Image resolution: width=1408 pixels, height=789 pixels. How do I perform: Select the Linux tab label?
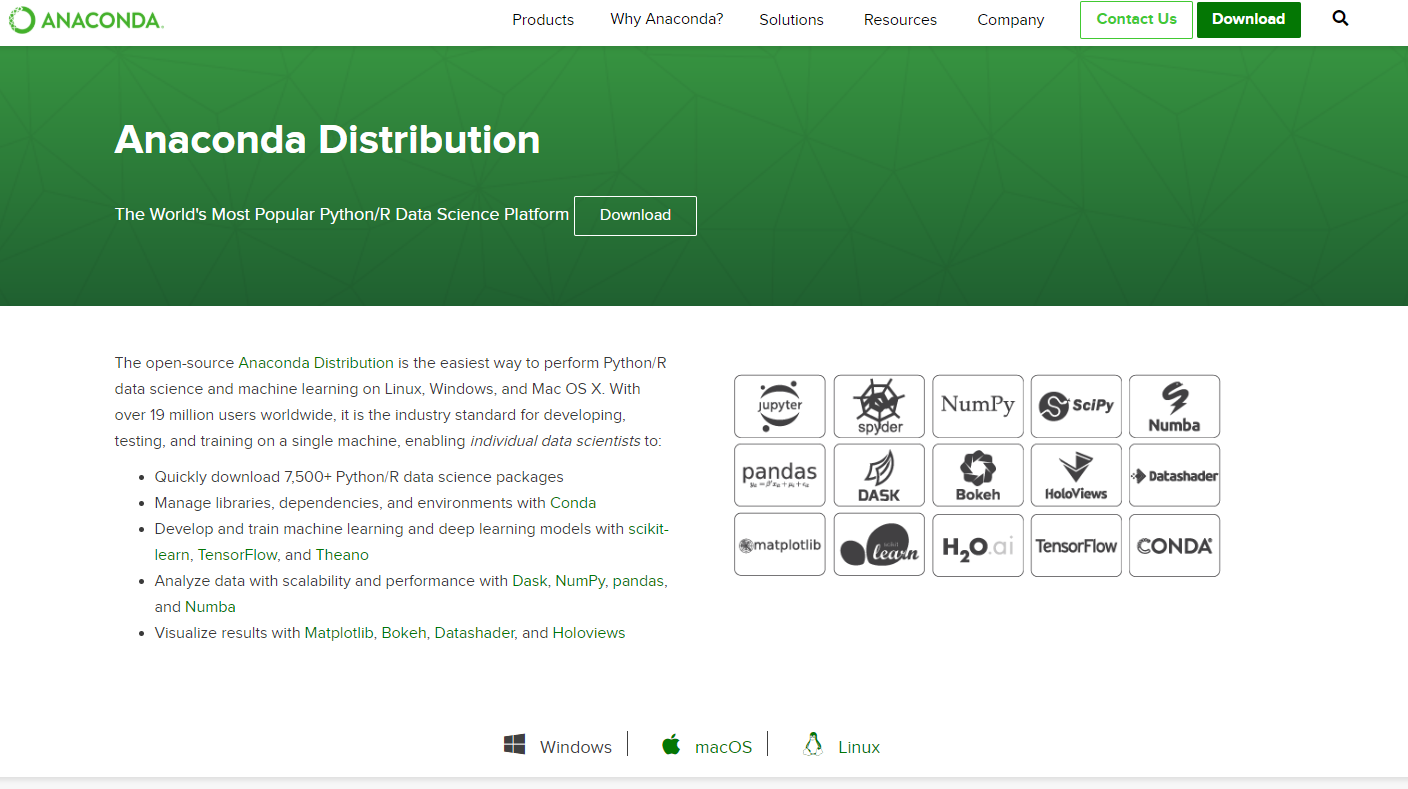[x=859, y=747]
